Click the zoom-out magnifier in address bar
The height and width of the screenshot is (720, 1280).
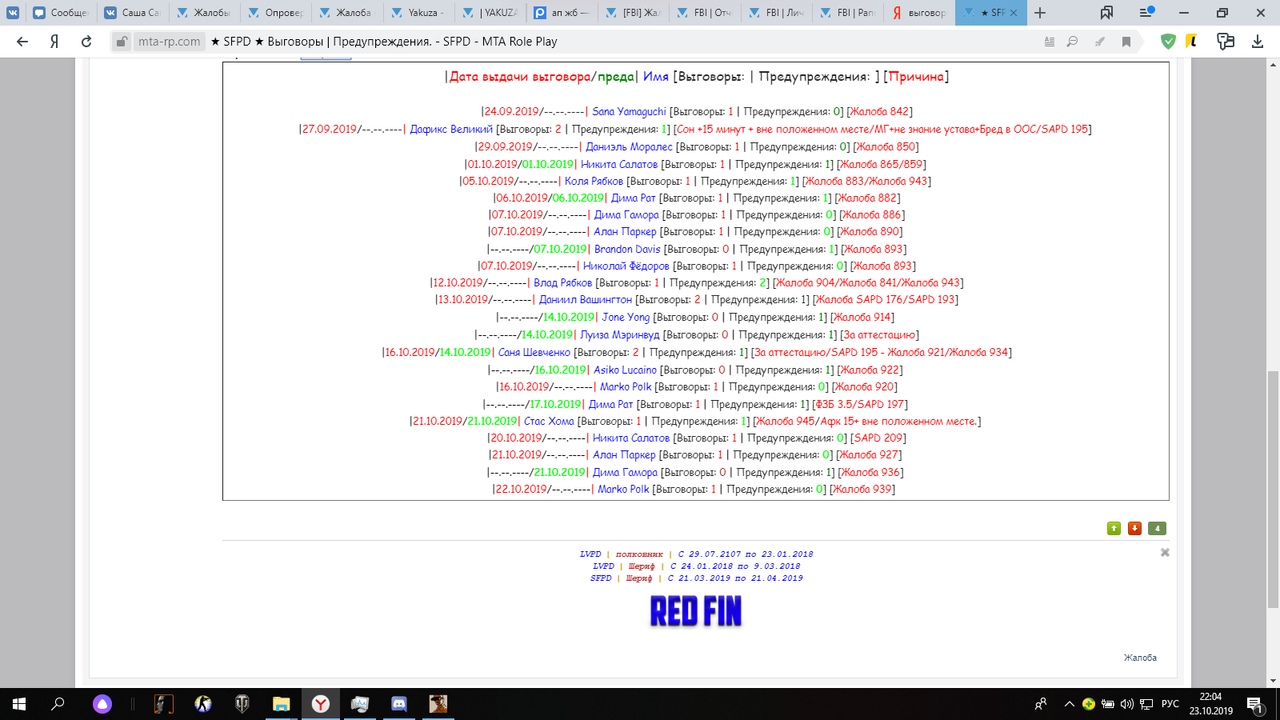[1073, 42]
